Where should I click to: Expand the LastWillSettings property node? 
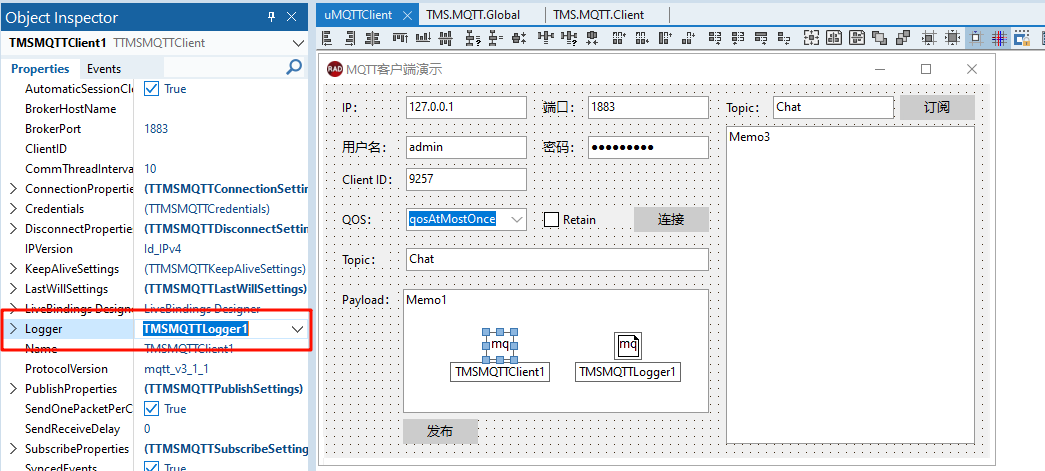(x=13, y=288)
